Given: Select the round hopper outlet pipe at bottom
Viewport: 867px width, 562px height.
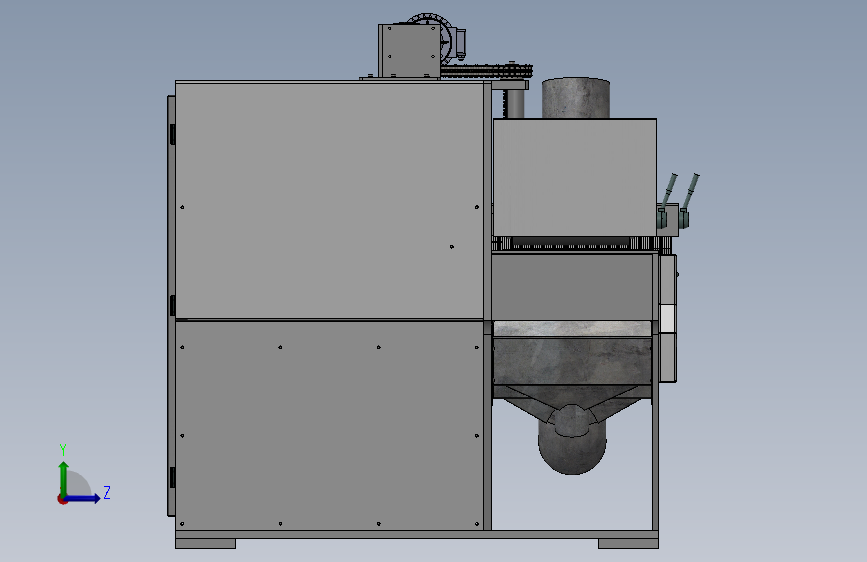Looking at the screenshot, I should click(572, 440).
